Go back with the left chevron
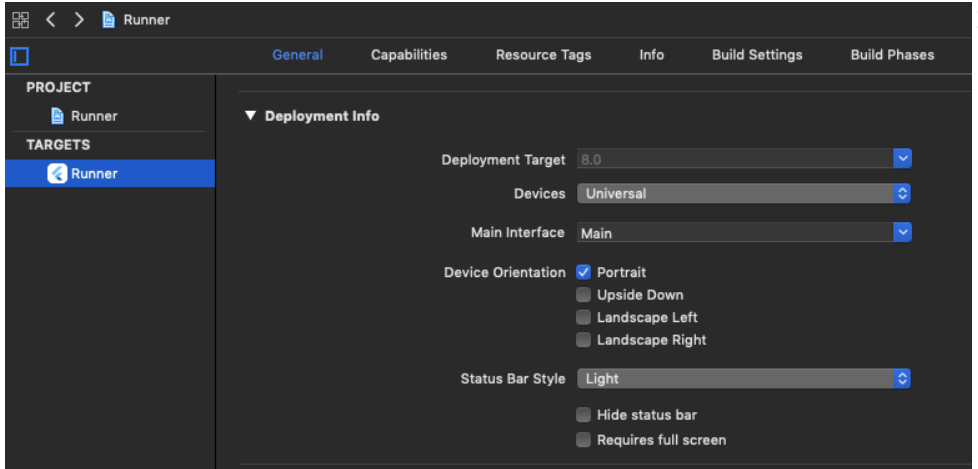The height and width of the screenshot is (469, 978). click(x=49, y=20)
